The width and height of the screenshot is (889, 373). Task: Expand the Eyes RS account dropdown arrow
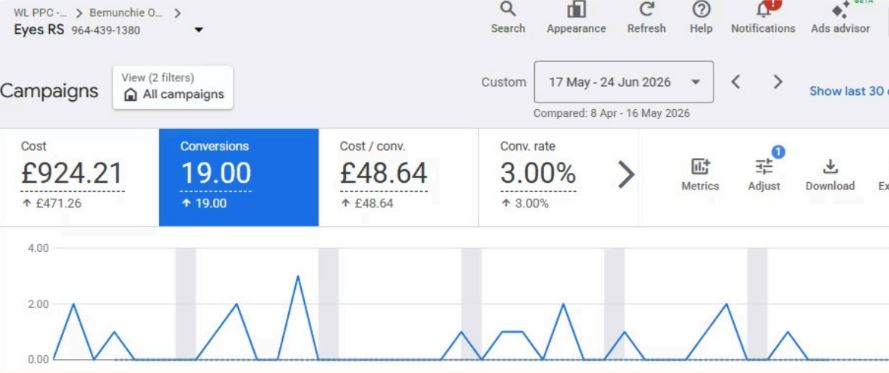point(198,30)
